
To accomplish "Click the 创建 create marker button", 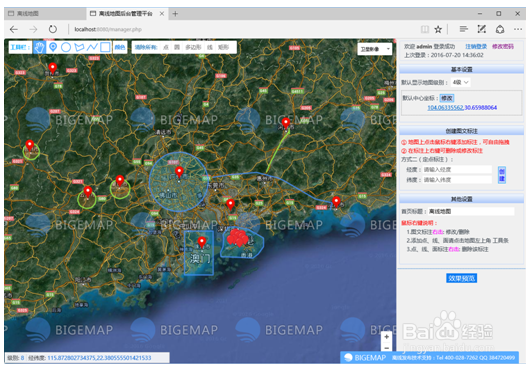I will (502, 175).
